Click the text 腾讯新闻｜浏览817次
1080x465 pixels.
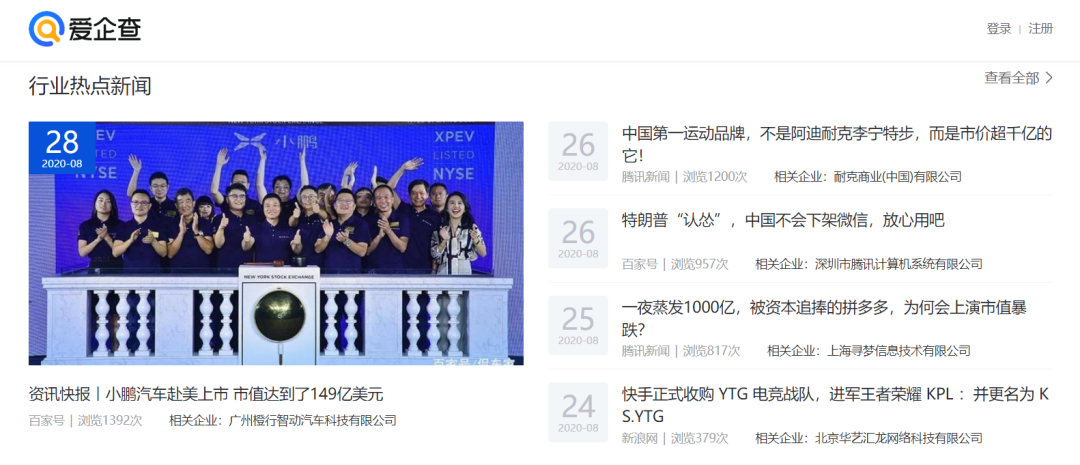[681, 351]
